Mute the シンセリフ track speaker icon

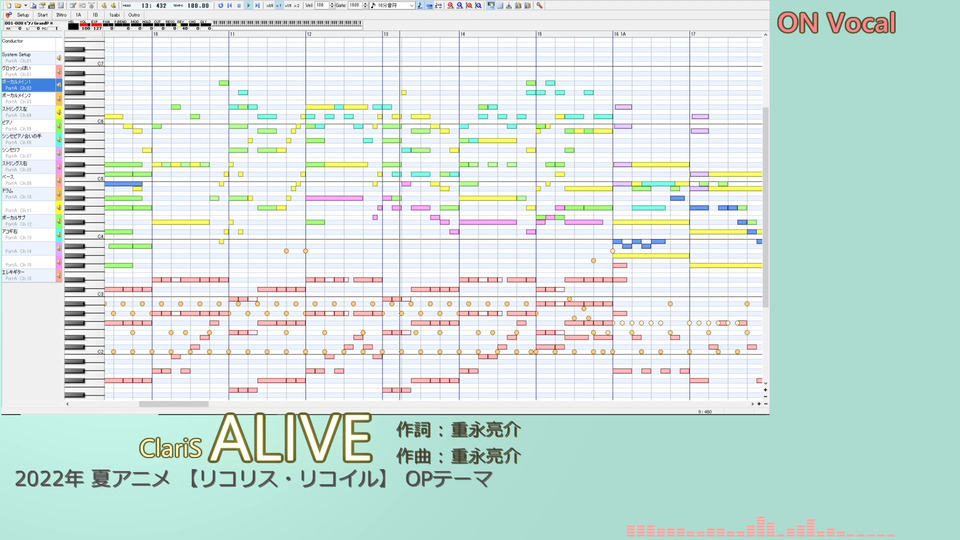click(59, 152)
